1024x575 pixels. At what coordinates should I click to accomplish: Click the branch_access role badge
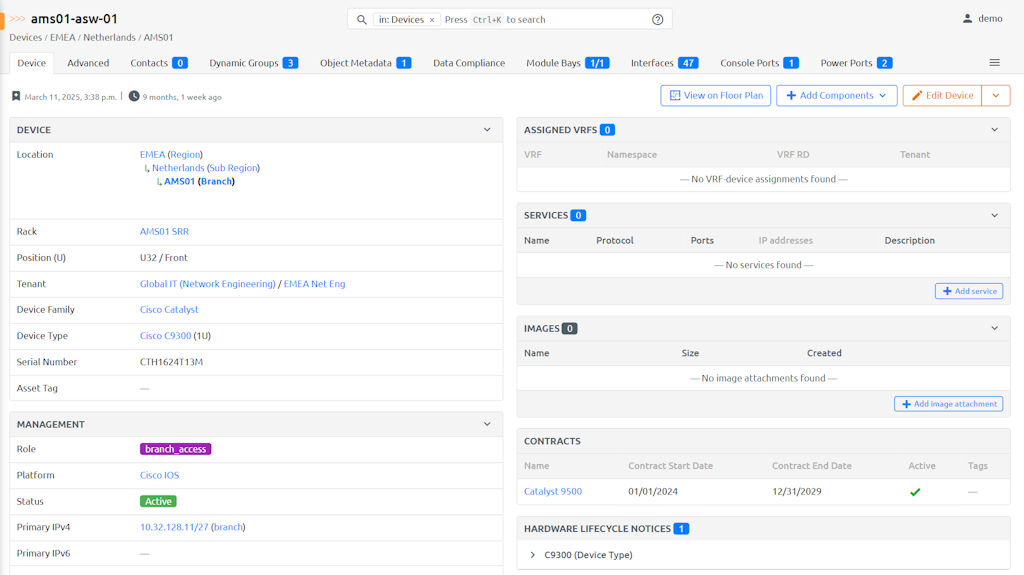(175, 449)
